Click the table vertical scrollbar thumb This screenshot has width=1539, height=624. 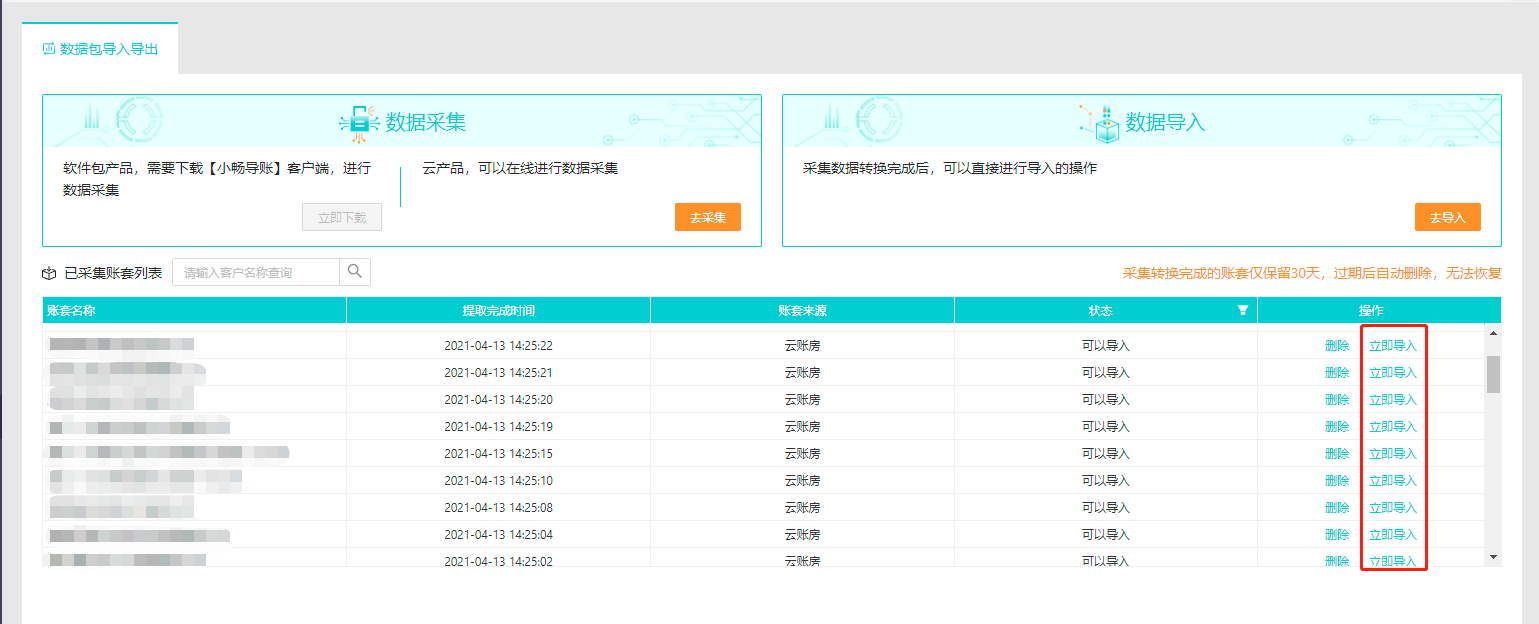tap(1494, 374)
